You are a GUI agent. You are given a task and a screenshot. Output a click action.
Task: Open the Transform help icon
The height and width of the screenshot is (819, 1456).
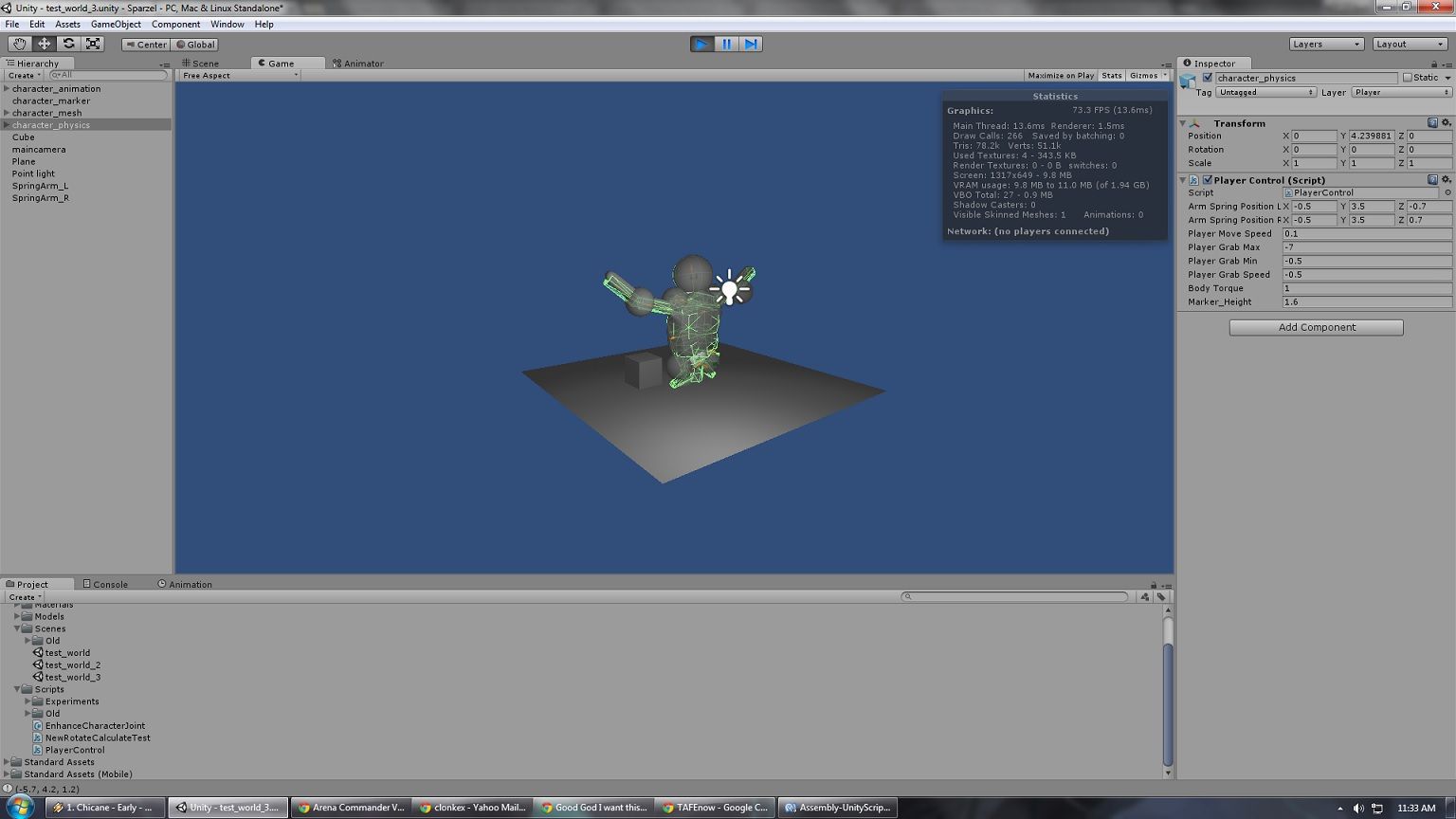[1432, 122]
